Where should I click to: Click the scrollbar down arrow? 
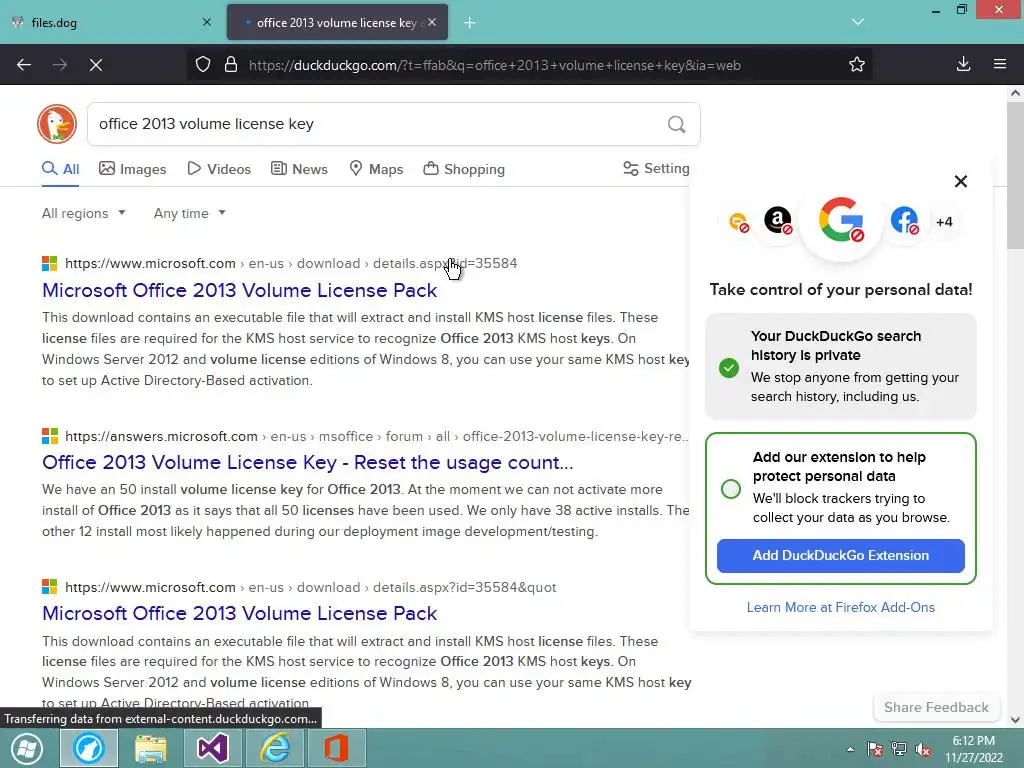(1015, 720)
